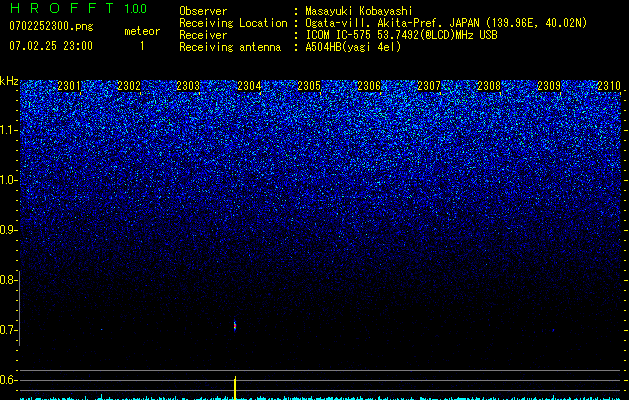Click the vertical gray range bar beside 0.7 kHz
This screenshot has width=629, height=400.
[x=20, y=308]
